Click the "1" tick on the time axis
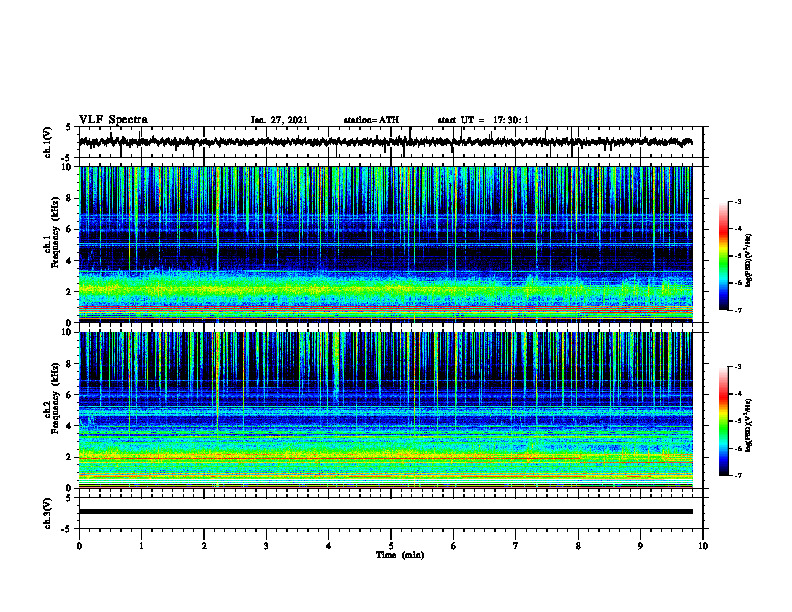The image size is (792, 612). (141, 546)
